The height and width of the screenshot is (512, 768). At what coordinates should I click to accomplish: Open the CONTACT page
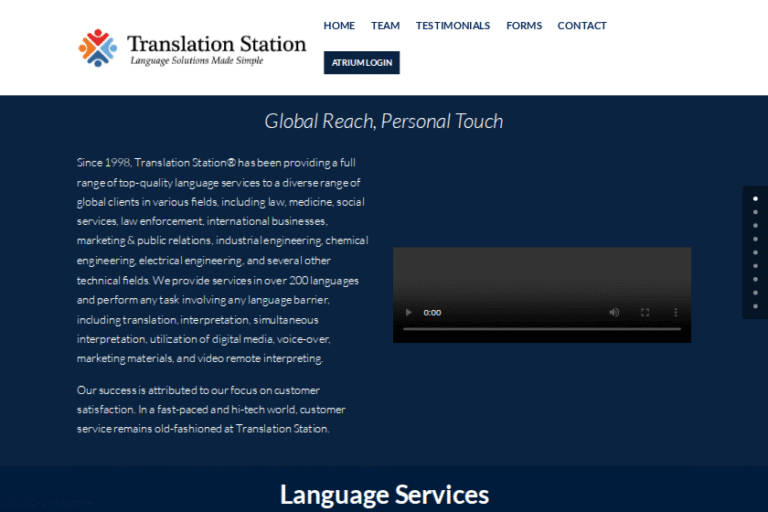582,26
